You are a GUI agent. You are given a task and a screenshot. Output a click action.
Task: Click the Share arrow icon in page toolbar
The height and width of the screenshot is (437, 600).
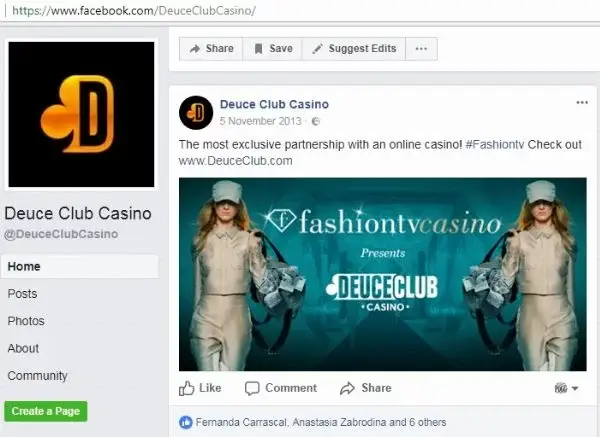(x=195, y=49)
